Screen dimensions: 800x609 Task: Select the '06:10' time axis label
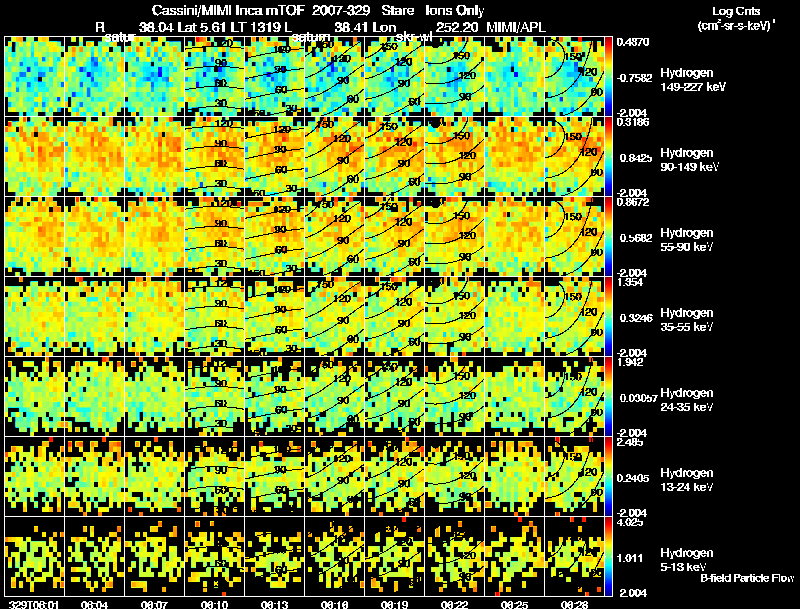pos(214,604)
